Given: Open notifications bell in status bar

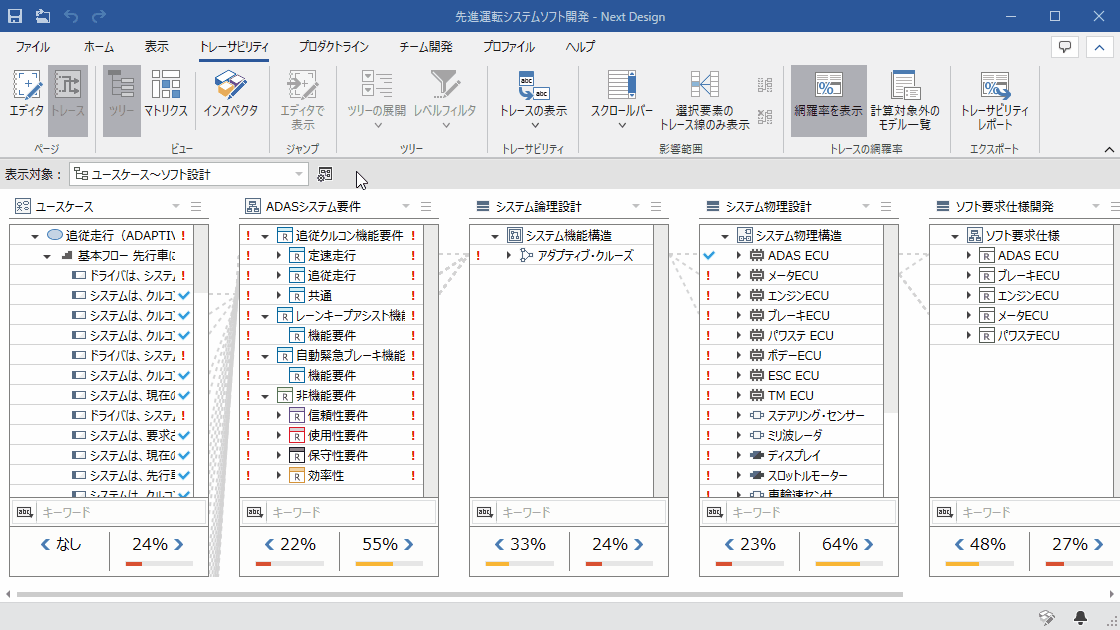Looking at the screenshot, I should pyautogui.click(x=1080, y=617).
